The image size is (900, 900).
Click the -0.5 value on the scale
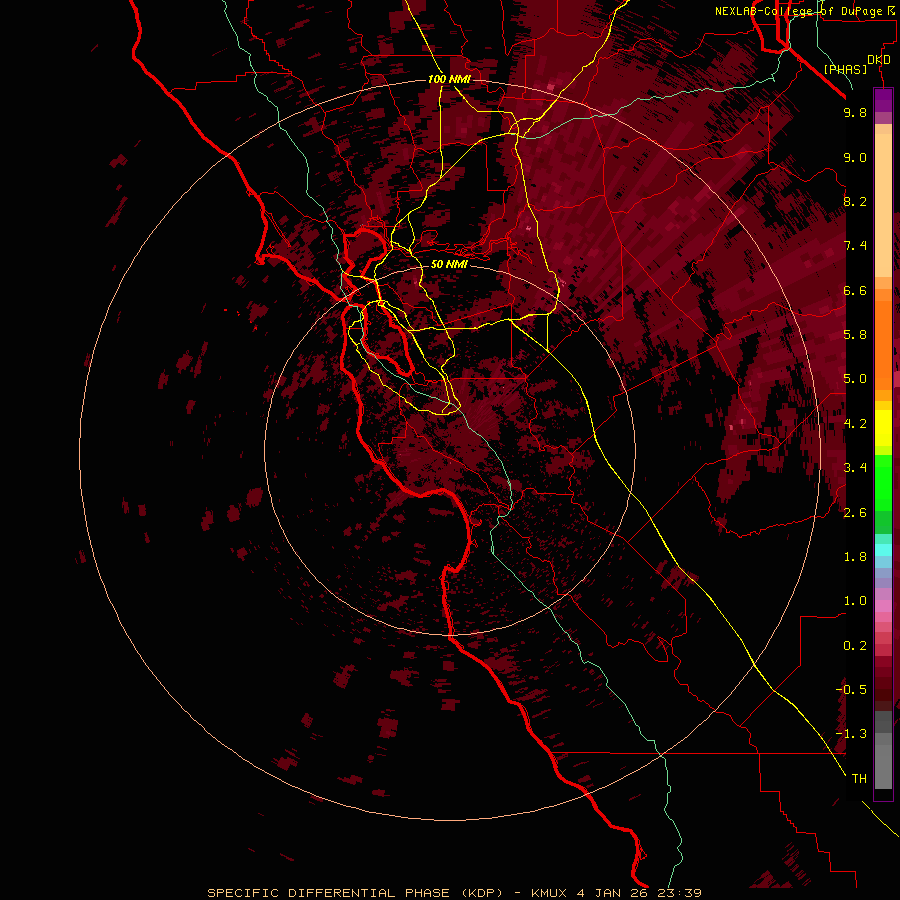[851, 690]
